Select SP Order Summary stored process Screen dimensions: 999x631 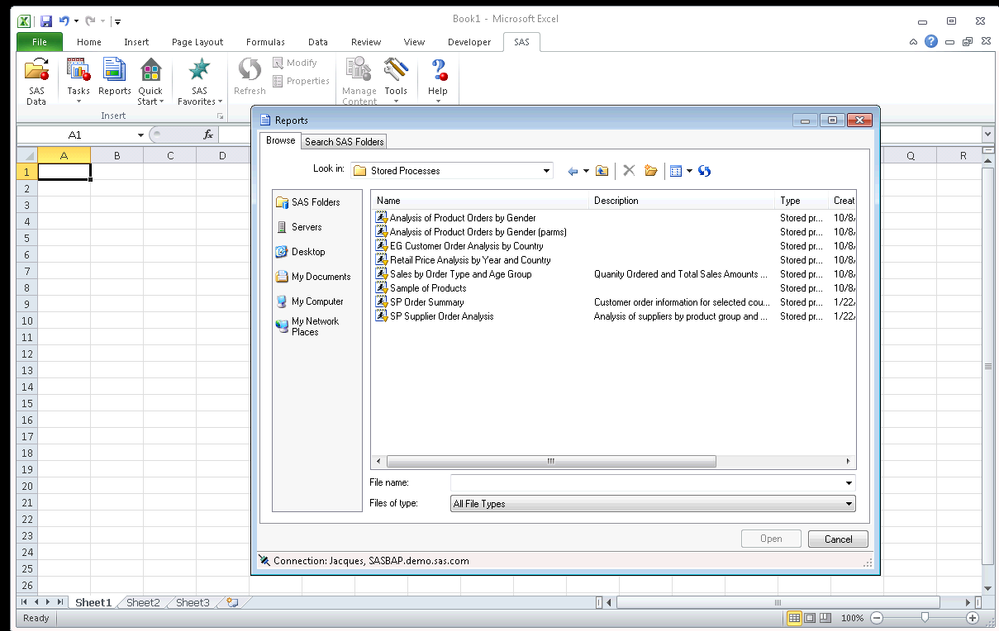tap(426, 302)
